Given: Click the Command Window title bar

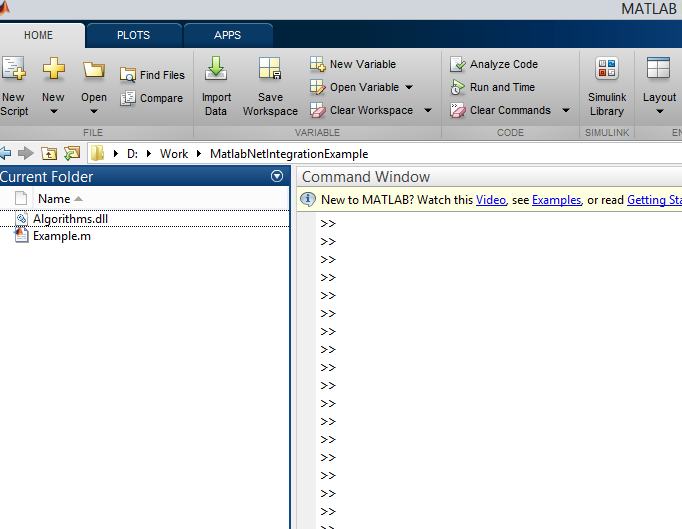Looking at the screenshot, I should coord(490,177).
